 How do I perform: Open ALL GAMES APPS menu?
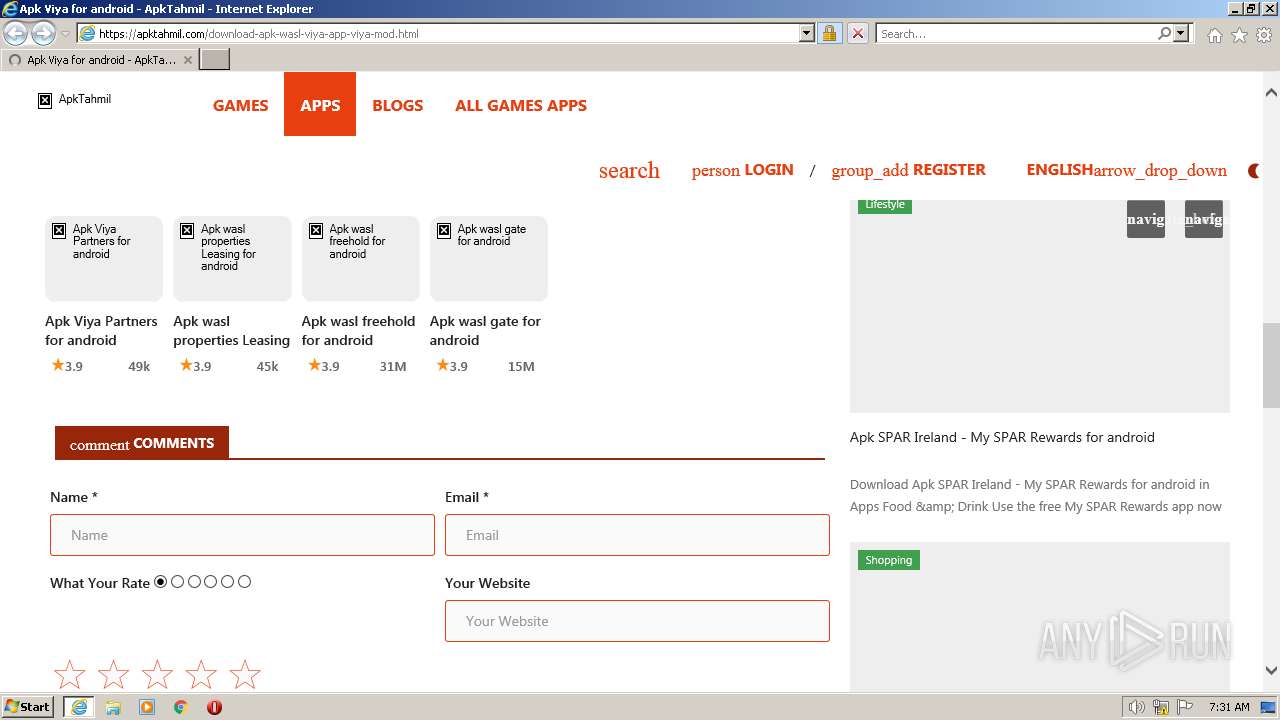click(x=521, y=105)
